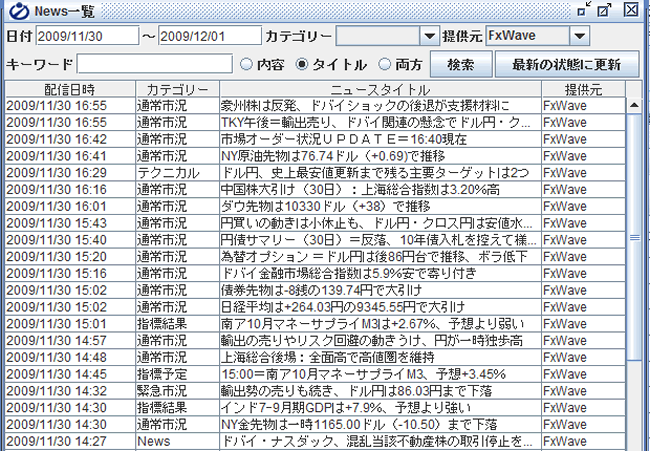The width and height of the screenshot is (650, 451).
Task: Select the 両方 radio button
Action: click(x=385, y=64)
